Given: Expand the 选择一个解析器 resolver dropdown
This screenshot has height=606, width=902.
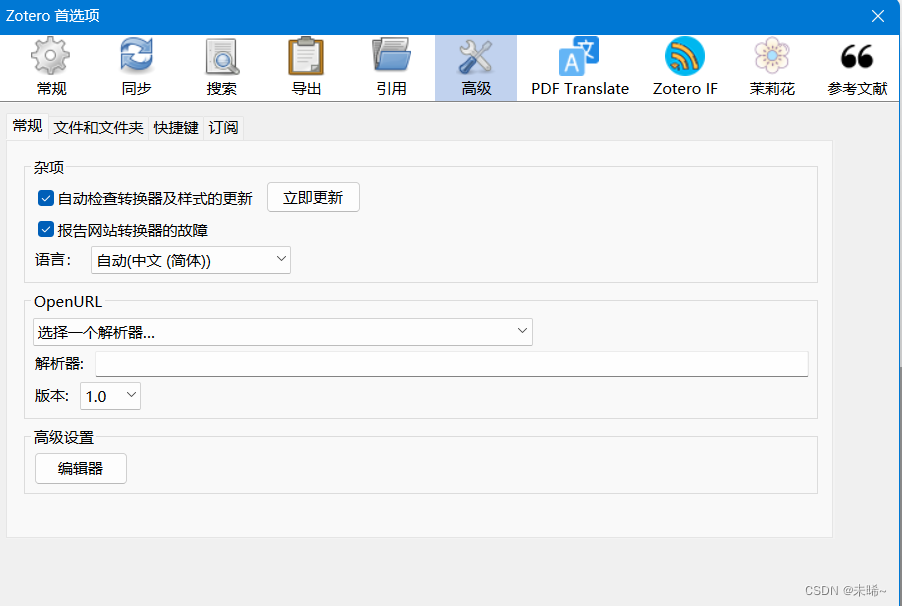Looking at the screenshot, I should pos(283,332).
